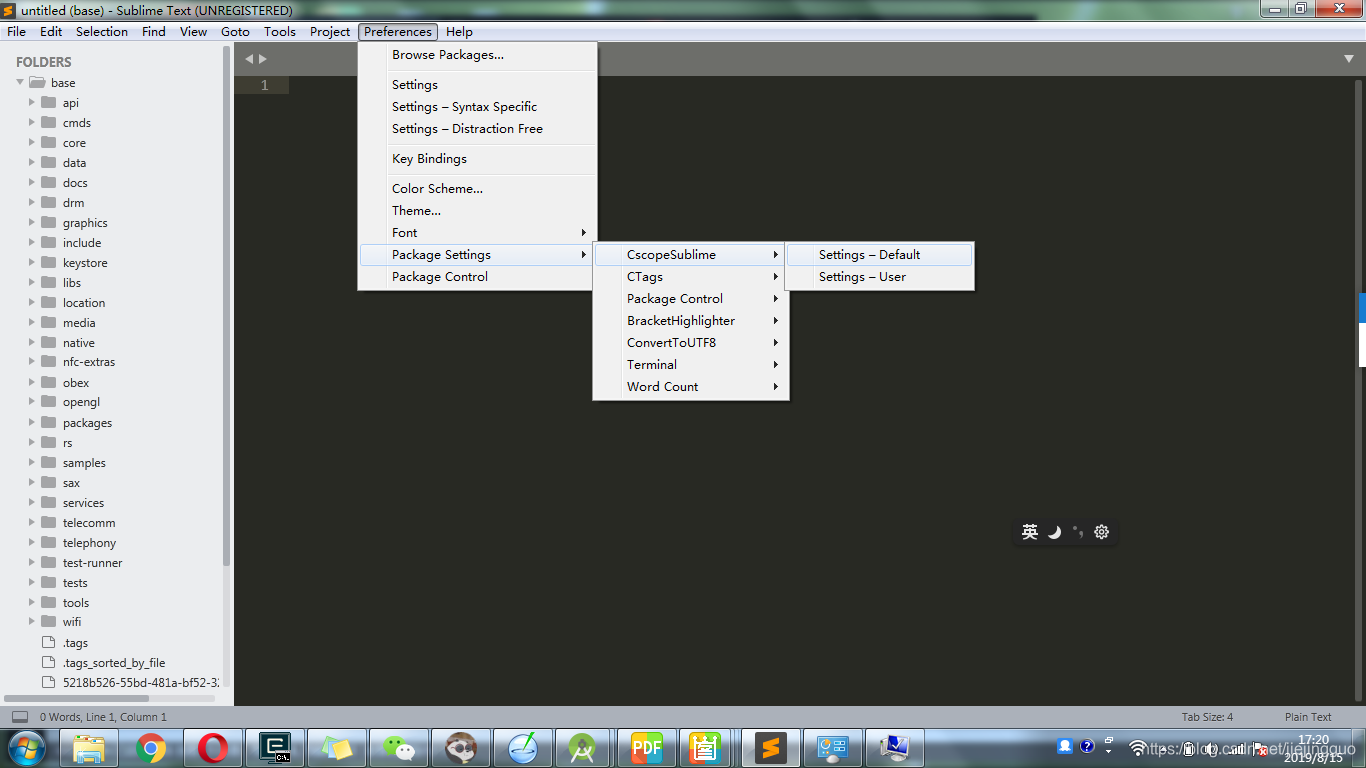Expand the wifi folder arrow
This screenshot has height=768, width=1366.
click(x=31, y=621)
